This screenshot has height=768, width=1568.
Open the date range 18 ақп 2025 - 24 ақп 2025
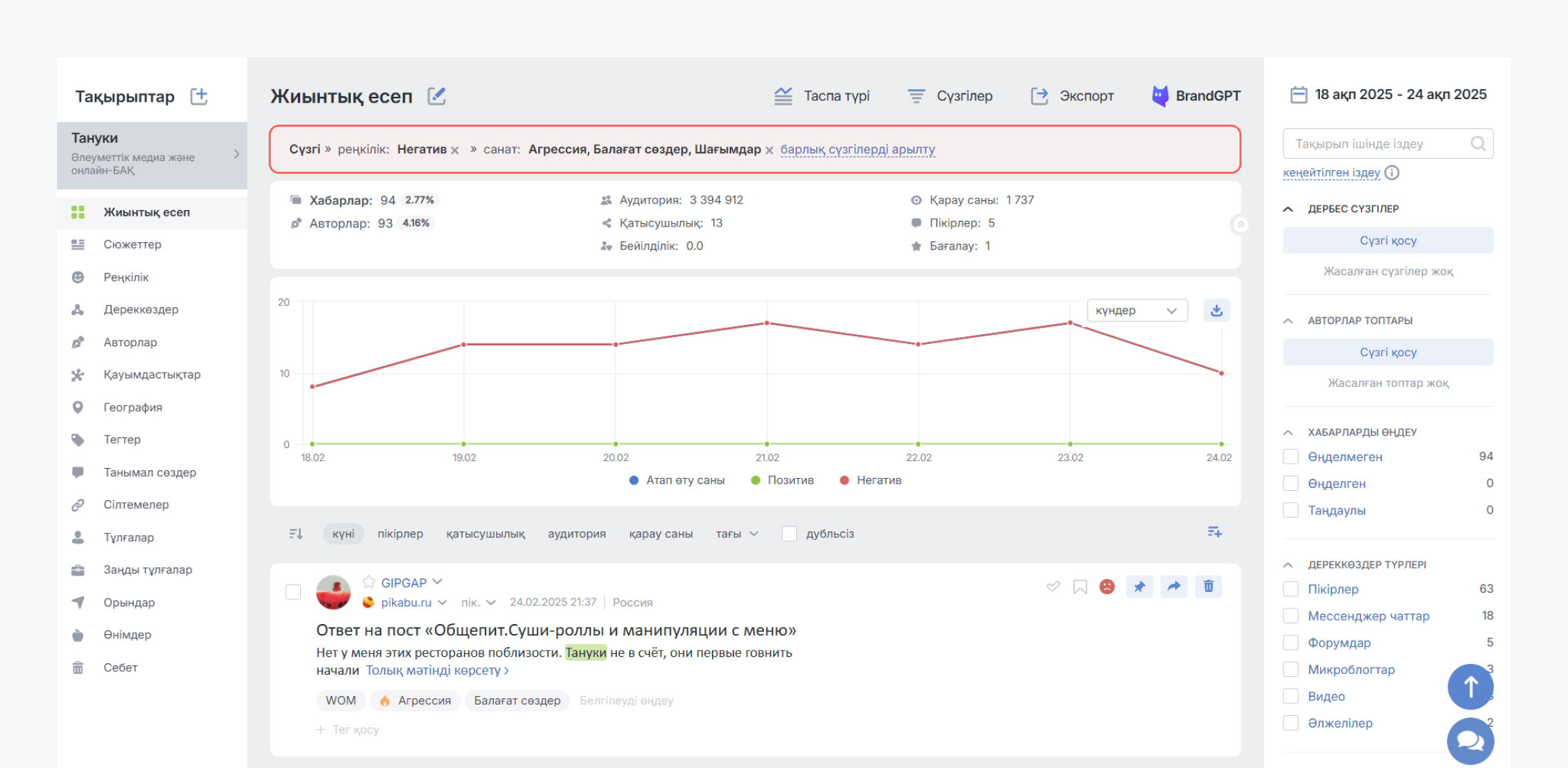pos(1388,95)
